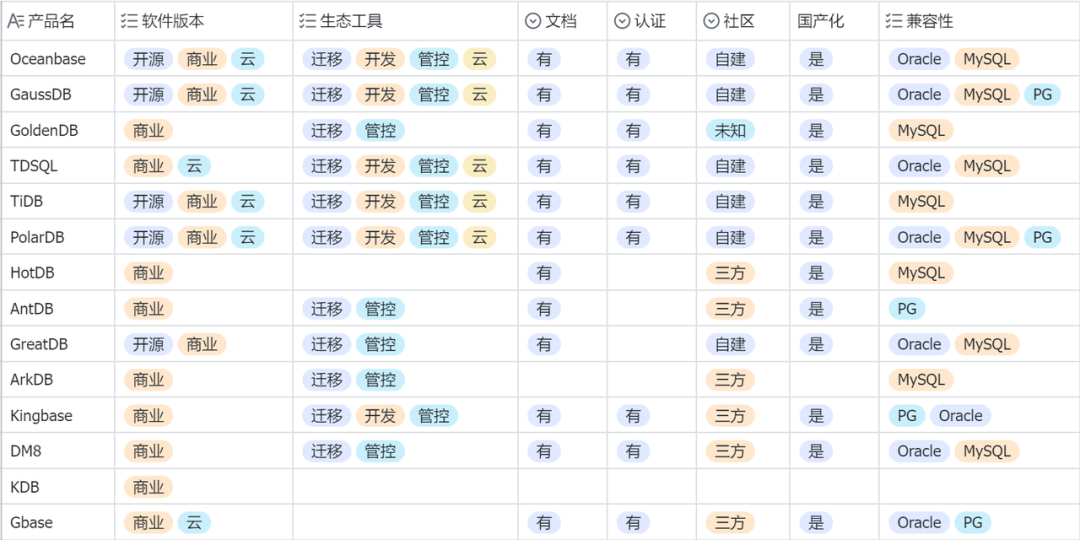Image resolution: width=1080 pixels, height=540 pixels.
Task: Open the 自建 社区 value in GreatDB row
Action: pos(730,344)
